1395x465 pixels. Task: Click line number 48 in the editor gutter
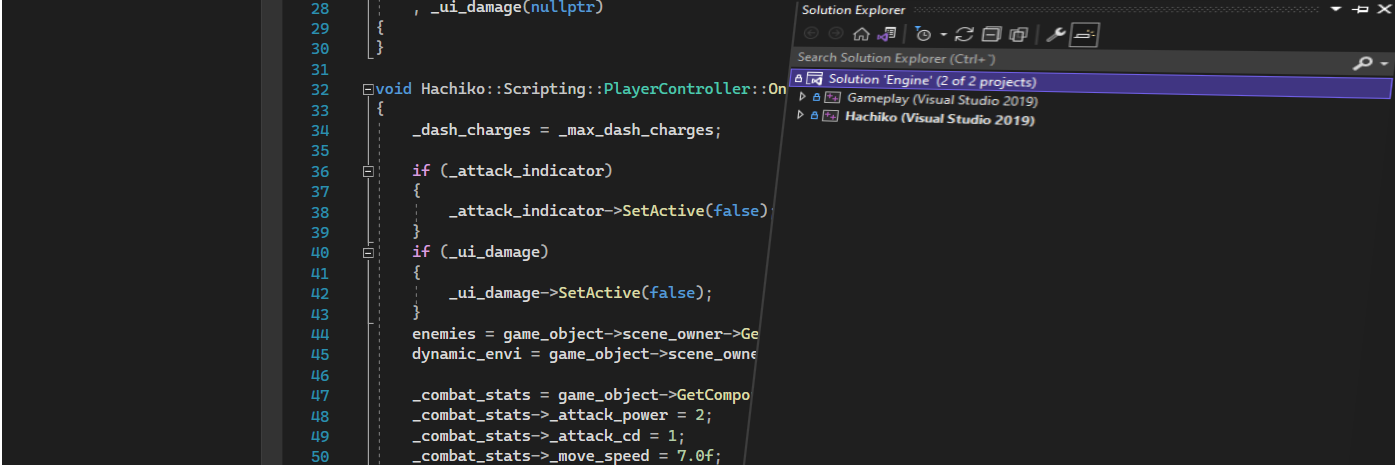point(320,416)
